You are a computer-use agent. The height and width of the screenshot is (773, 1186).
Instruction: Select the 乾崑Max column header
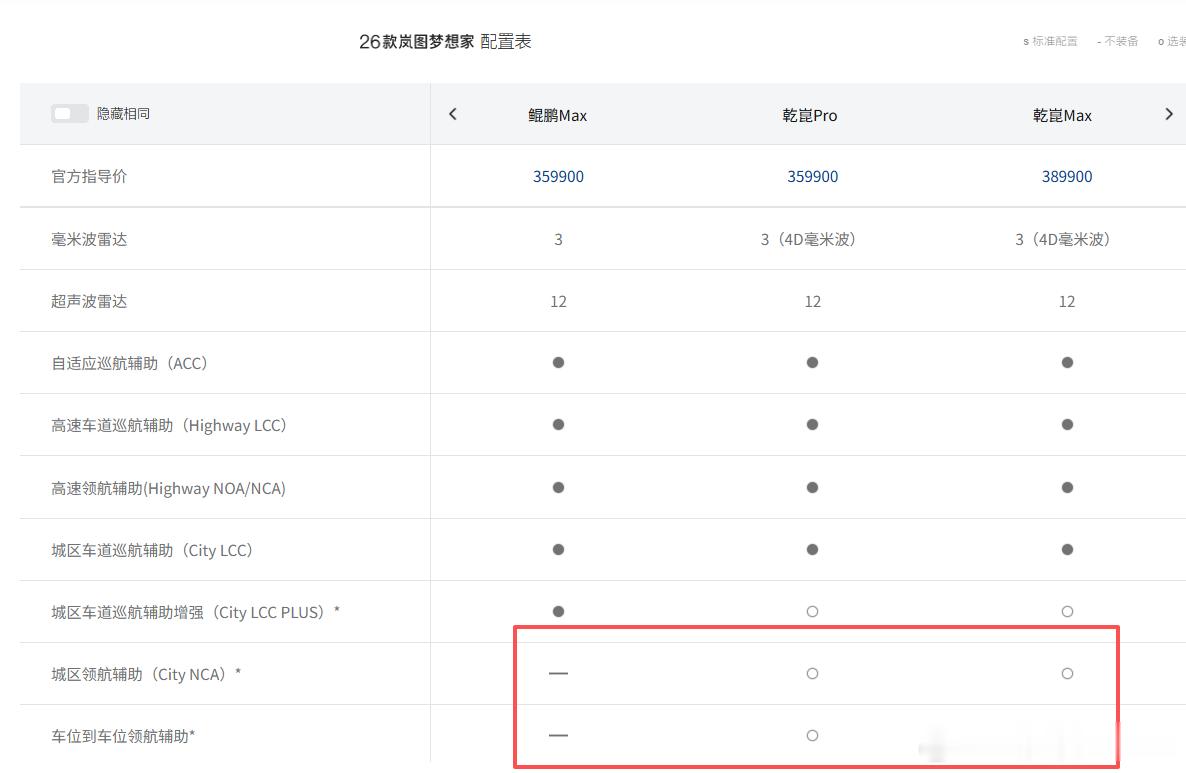(1063, 116)
